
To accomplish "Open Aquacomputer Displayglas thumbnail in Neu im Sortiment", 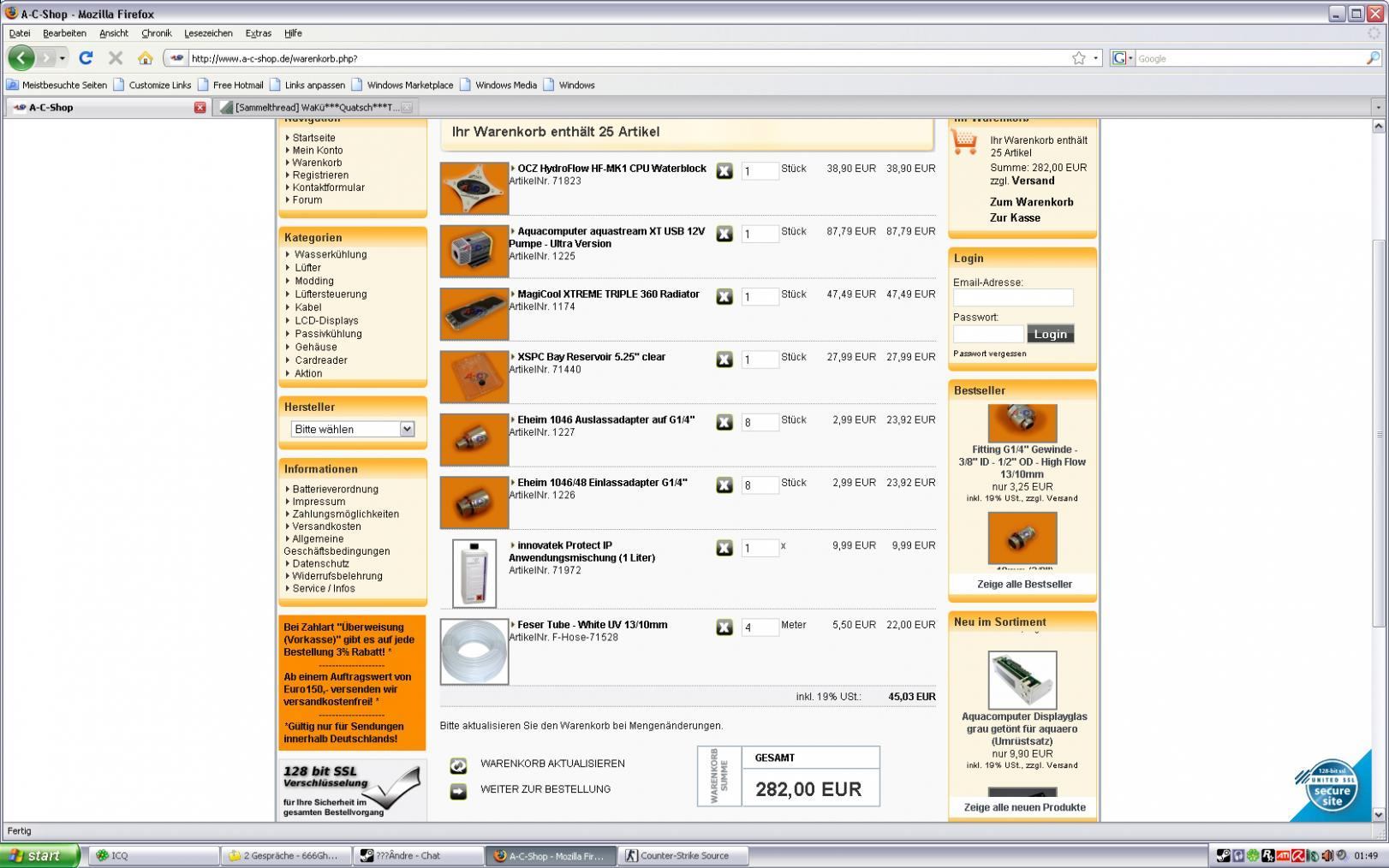I will tap(1022, 680).
